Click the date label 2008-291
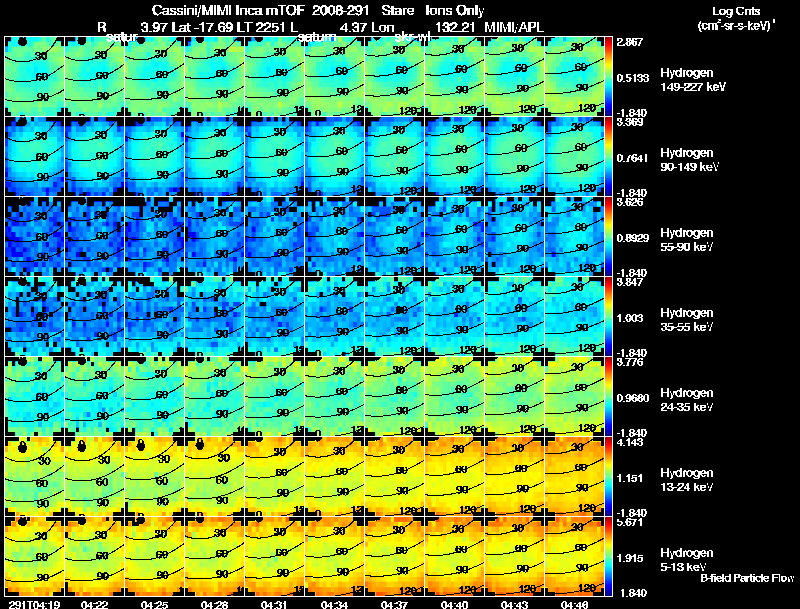The image size is (800, 609). (340, 11)
